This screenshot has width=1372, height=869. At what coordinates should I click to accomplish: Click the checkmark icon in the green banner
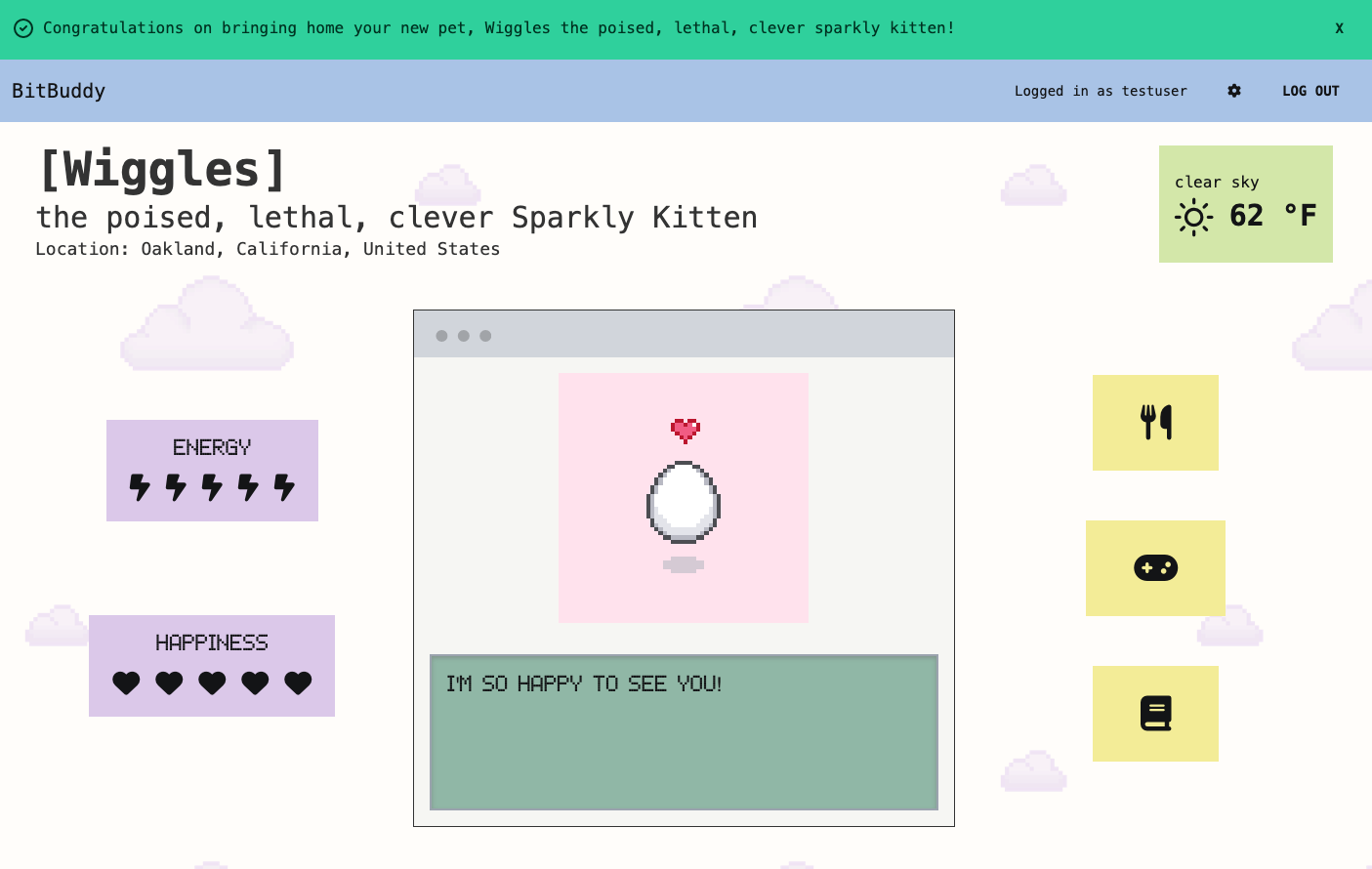click(x=21, y=28)
